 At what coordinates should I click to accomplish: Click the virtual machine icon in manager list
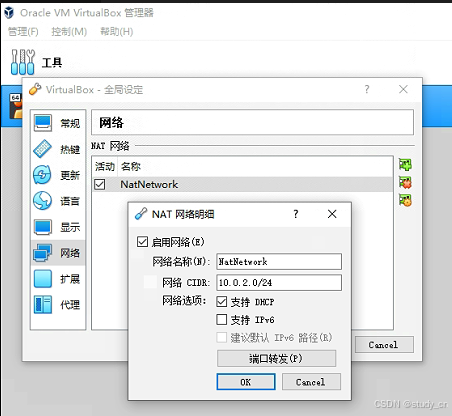pos(15,106)
